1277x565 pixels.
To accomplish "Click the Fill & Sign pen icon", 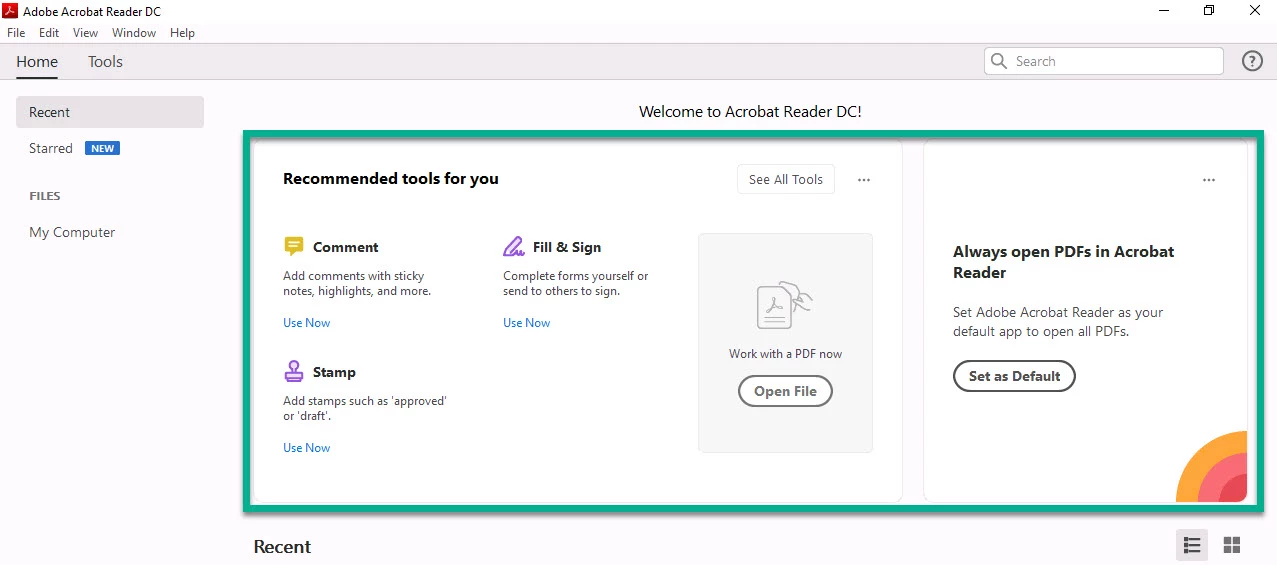I will 513,246.
